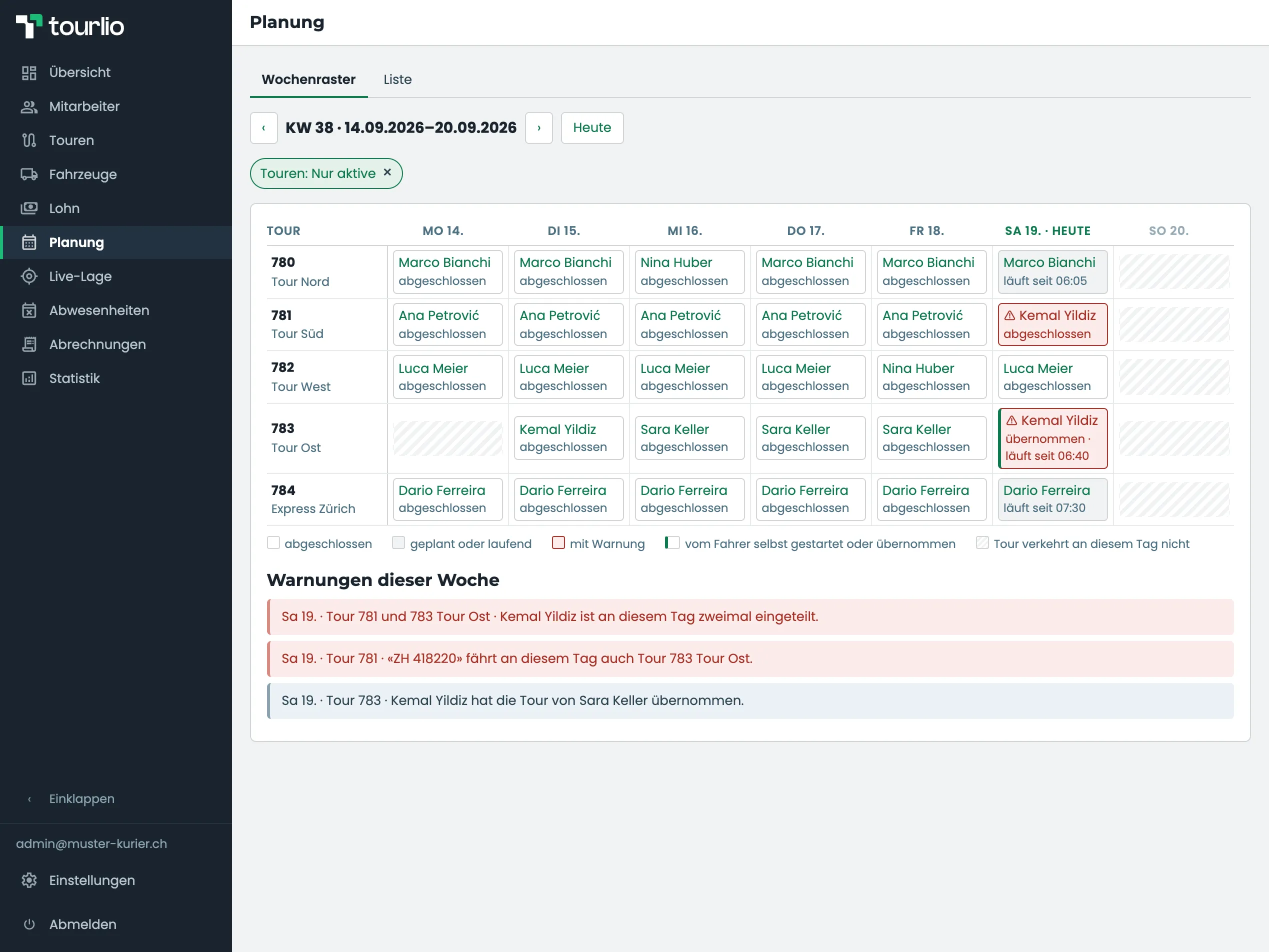Viewport: 1269px width, 952px height.
Task: Open Lohn via the money icon
Action: [28, 208]
